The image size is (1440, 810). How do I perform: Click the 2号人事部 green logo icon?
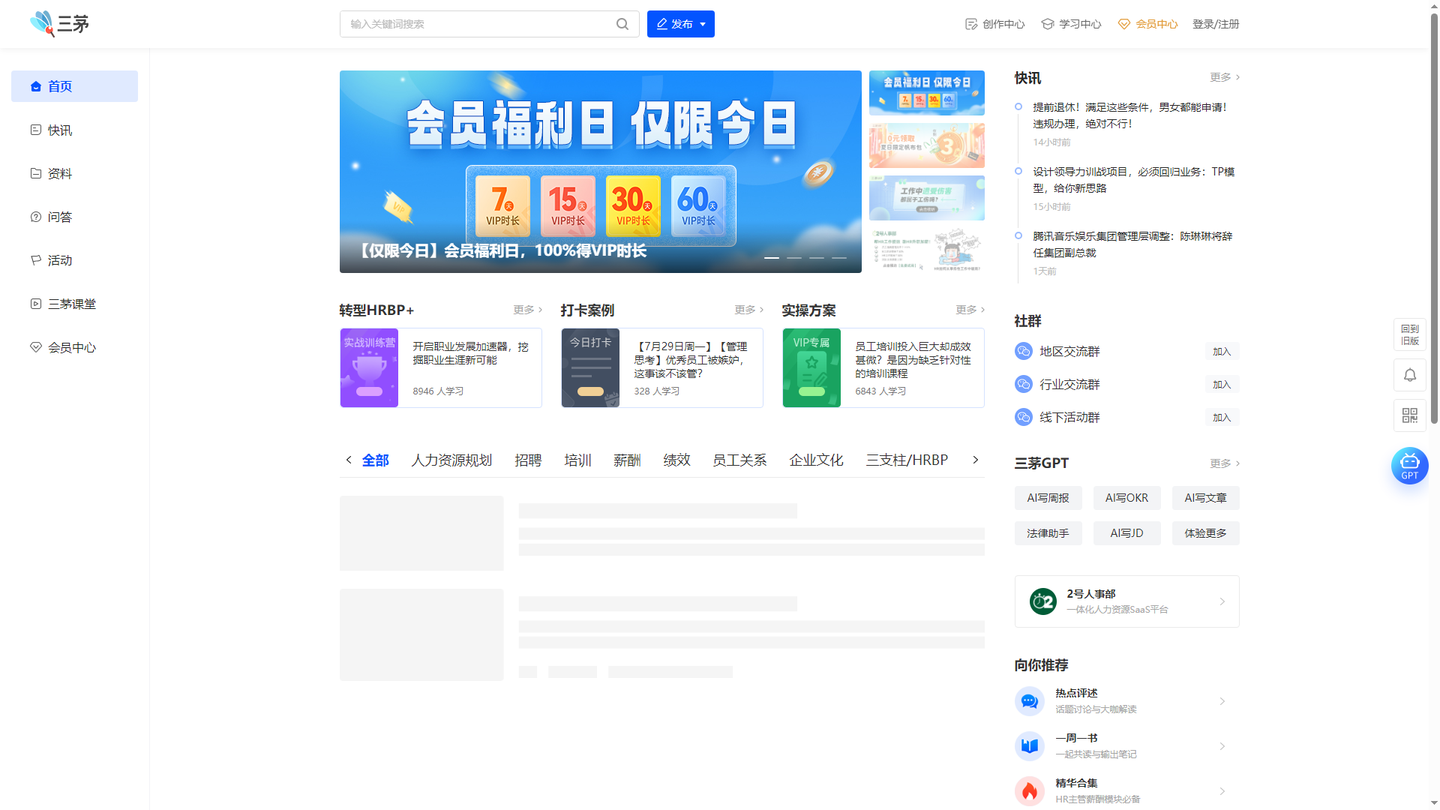click(1043, 601)
